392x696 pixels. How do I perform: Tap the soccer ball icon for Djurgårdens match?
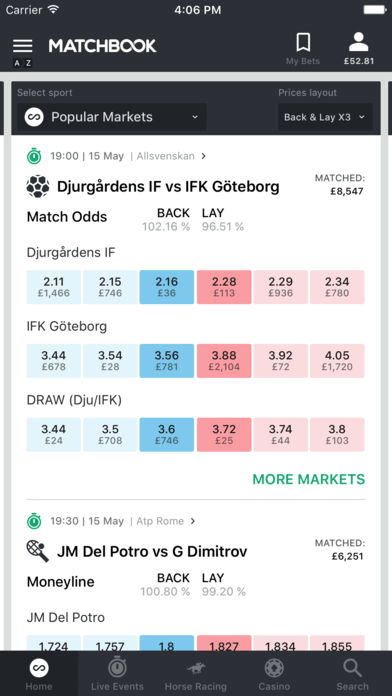click(37, 187)
